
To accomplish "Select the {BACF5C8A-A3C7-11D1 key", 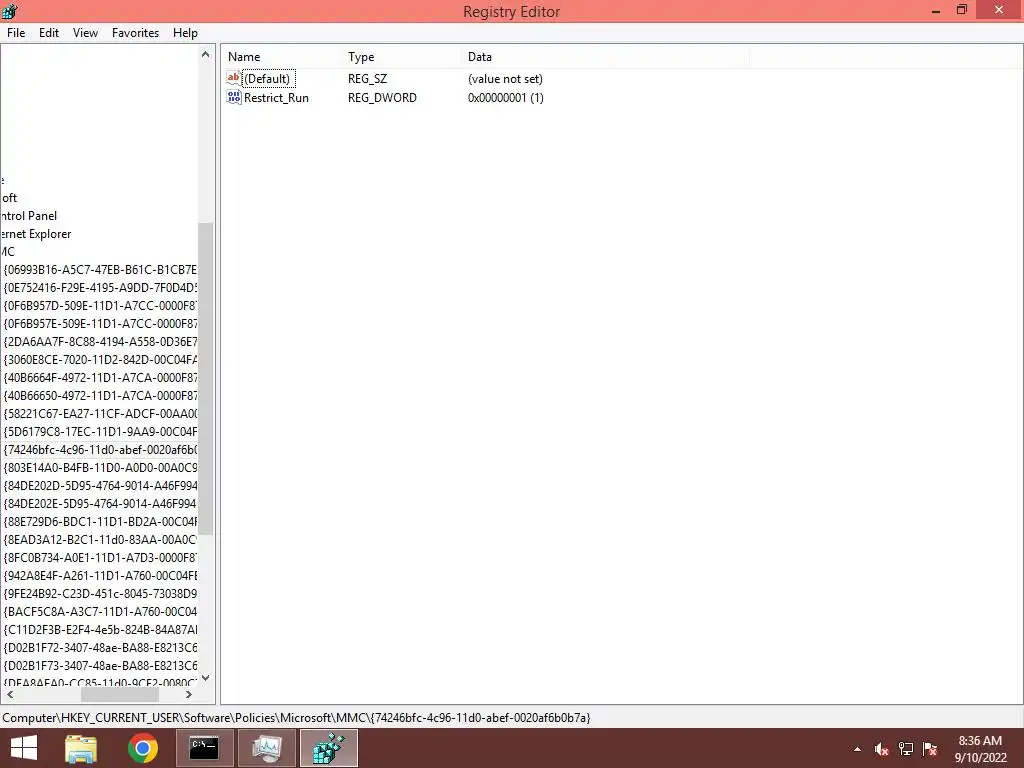I will click(100, 612).
